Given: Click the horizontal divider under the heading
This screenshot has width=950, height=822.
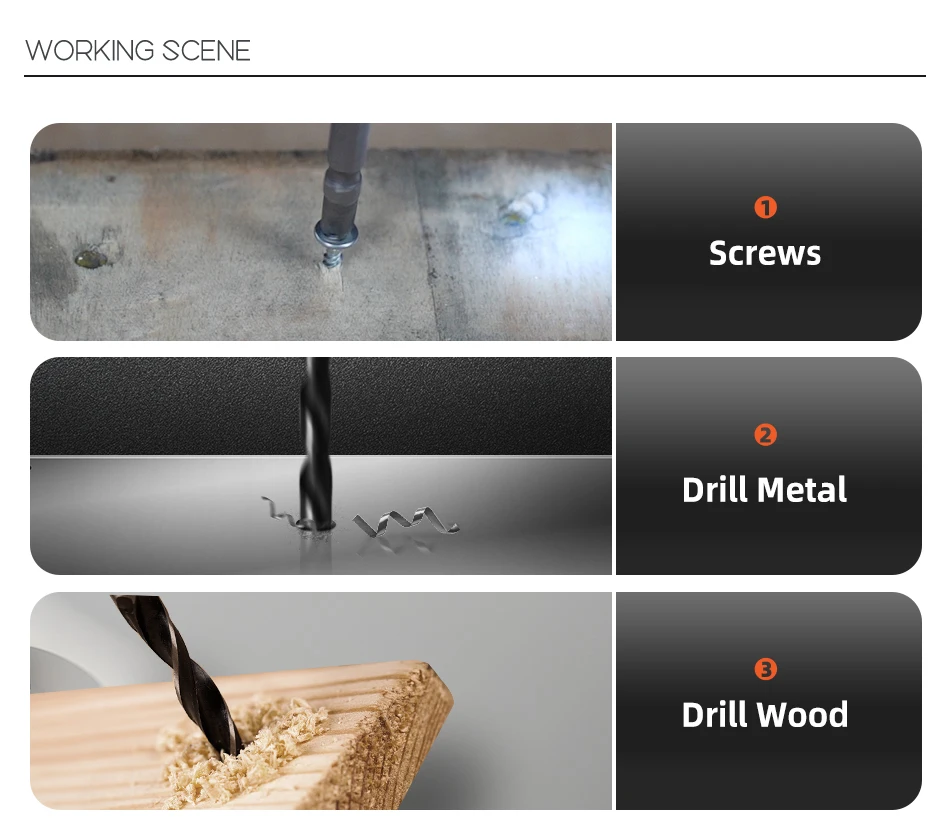Looking at the screenshot, I should [x=475, y=76].
